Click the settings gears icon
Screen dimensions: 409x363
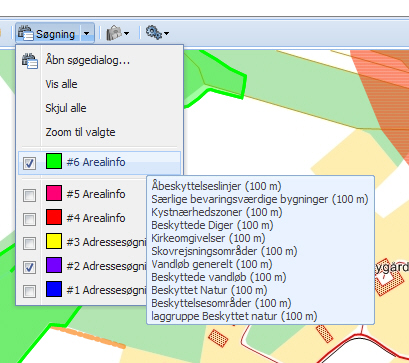coord(153,33)
